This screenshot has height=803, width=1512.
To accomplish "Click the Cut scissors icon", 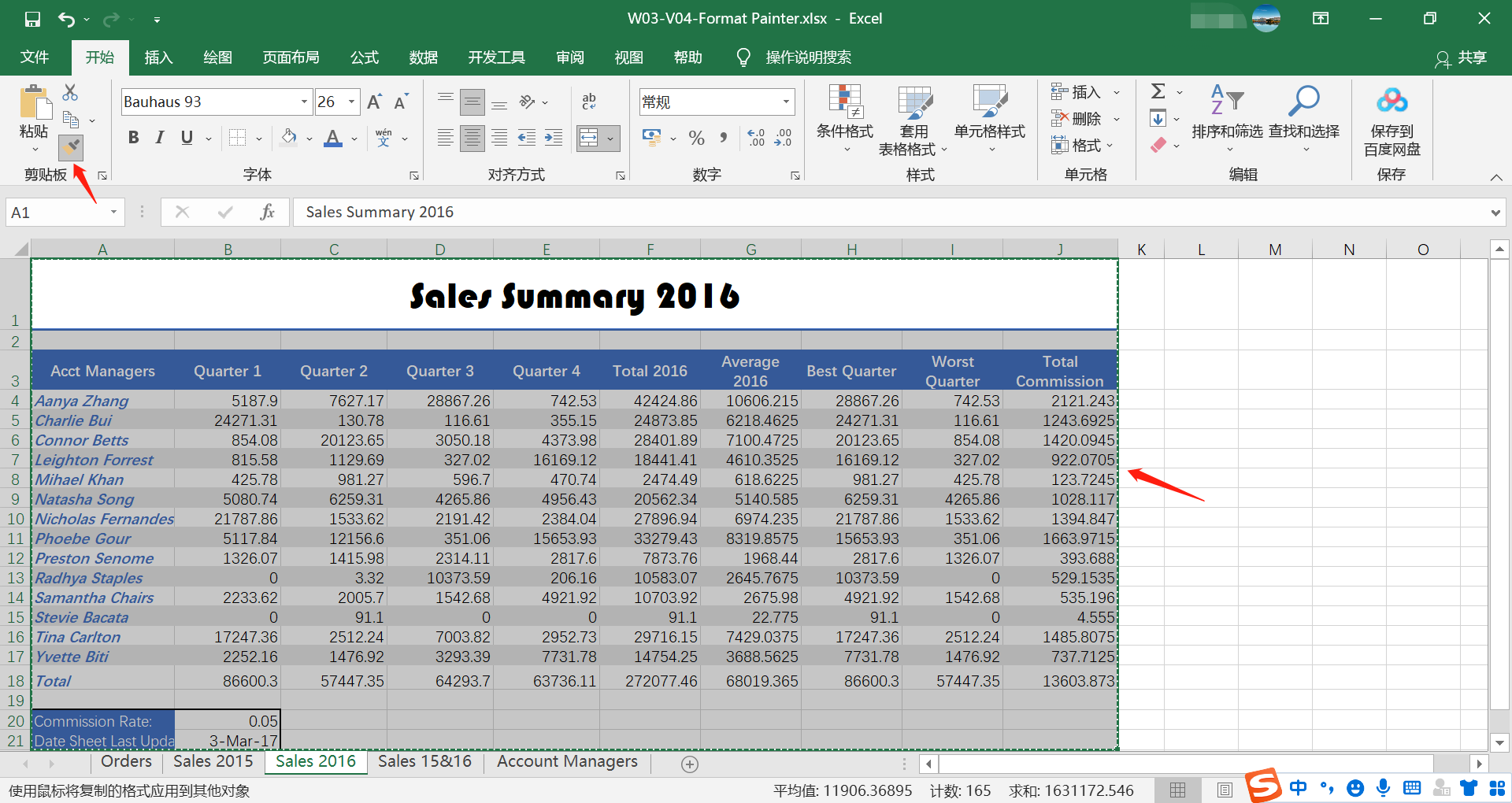I will pyautogui.click(x=70, y=92).
